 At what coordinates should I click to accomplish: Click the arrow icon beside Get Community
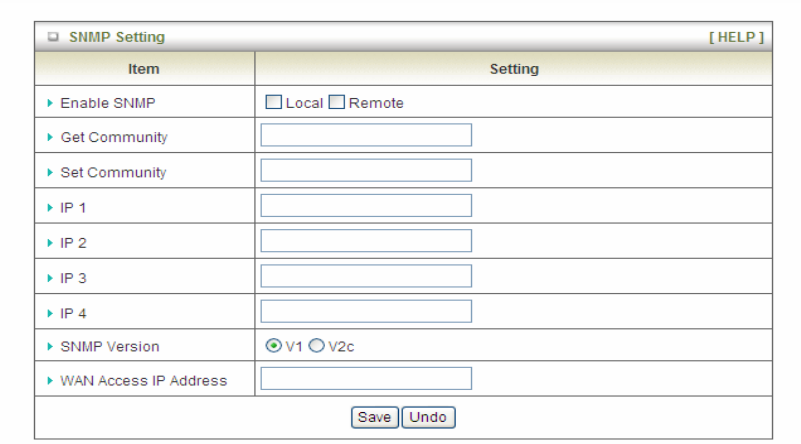click(50, 137)
